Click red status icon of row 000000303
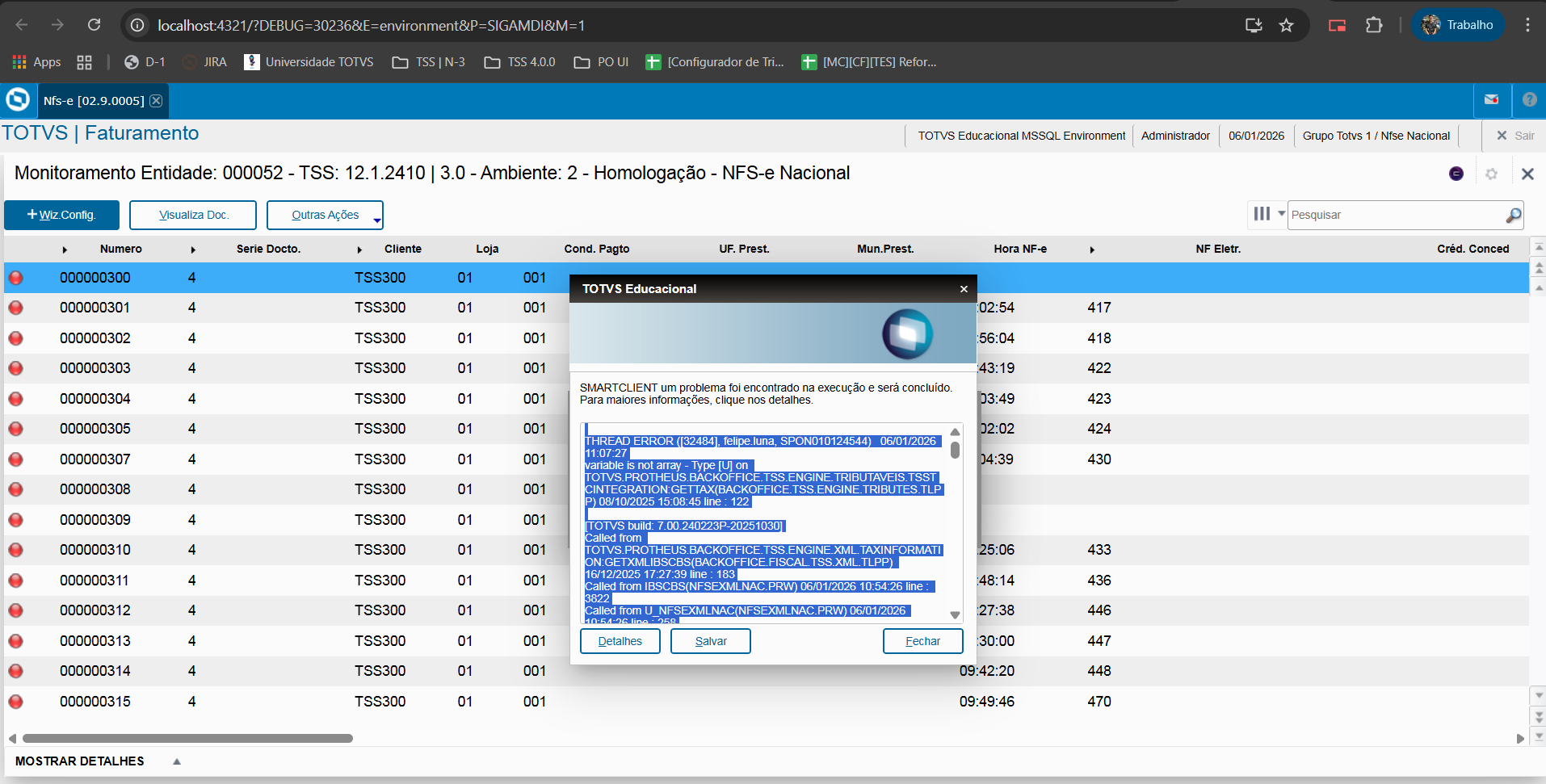The width and height of the screenshot is (1546, 784). [15, 368]
